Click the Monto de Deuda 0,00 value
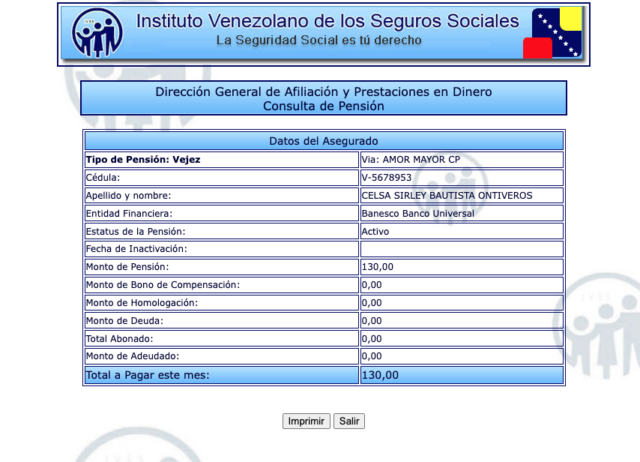 coord(372,321)
